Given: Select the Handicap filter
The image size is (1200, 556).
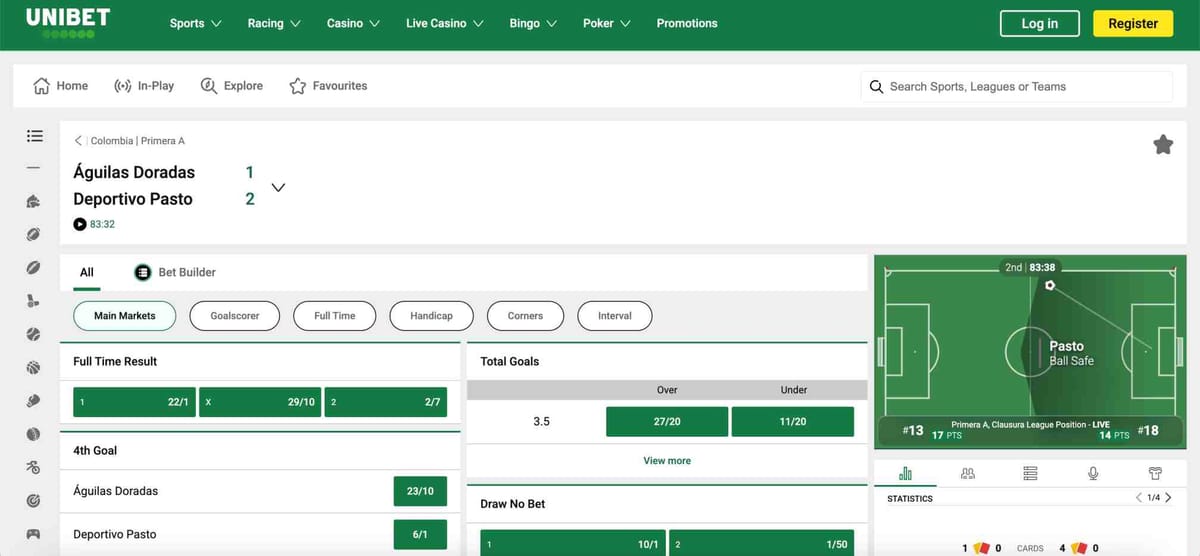Looking at the screenshot, I should (x=432, y=316).
